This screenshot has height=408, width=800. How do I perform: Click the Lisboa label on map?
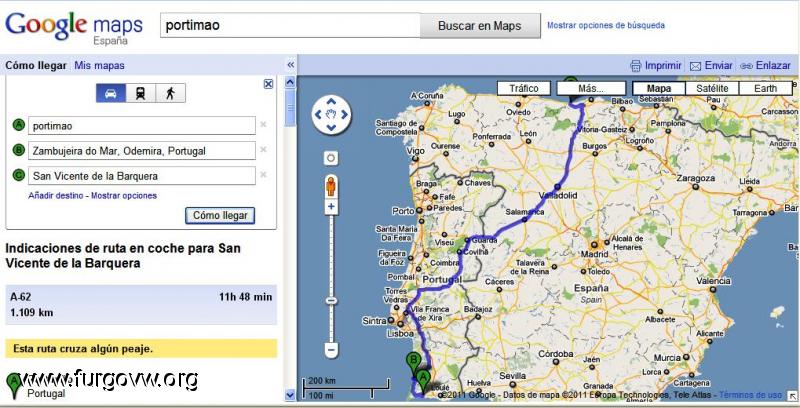tap(401, 334)
